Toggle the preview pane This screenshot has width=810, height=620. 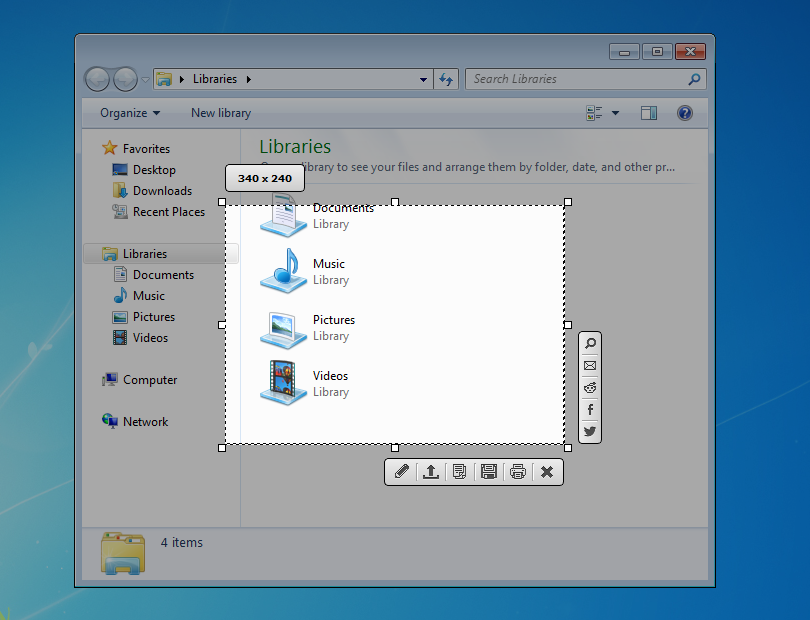click(x=648, y=113)
